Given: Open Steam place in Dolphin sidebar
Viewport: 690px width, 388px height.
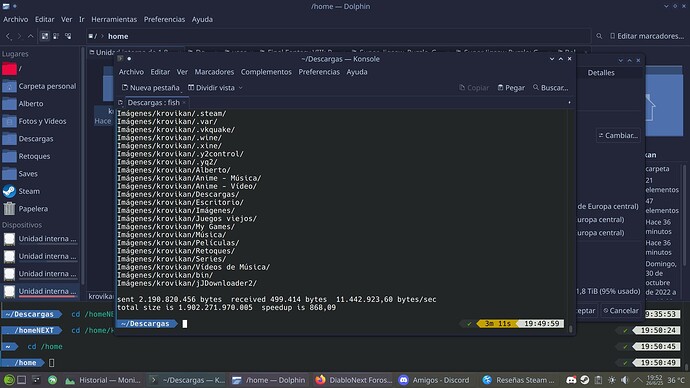Looking at the screenshot, I should (40, 191).
